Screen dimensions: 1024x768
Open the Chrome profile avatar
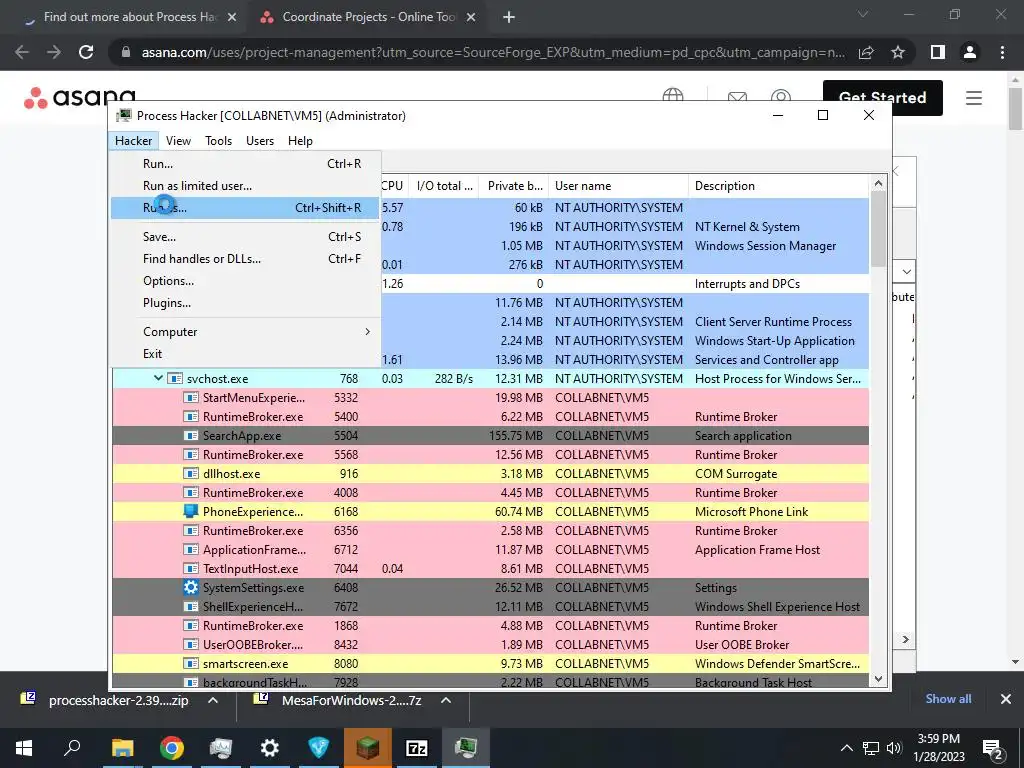[x=970, y=52]
